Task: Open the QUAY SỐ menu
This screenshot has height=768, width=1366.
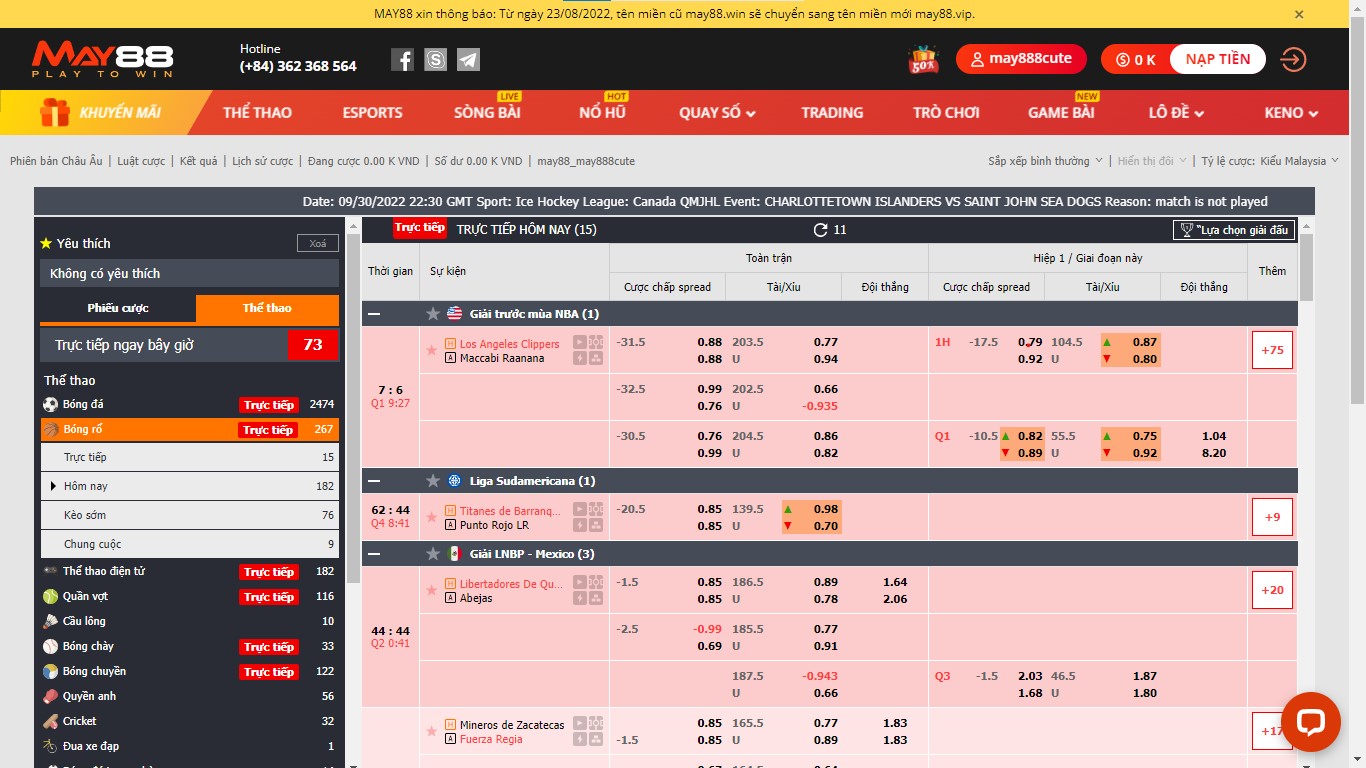Action: (x=717, y=113)
